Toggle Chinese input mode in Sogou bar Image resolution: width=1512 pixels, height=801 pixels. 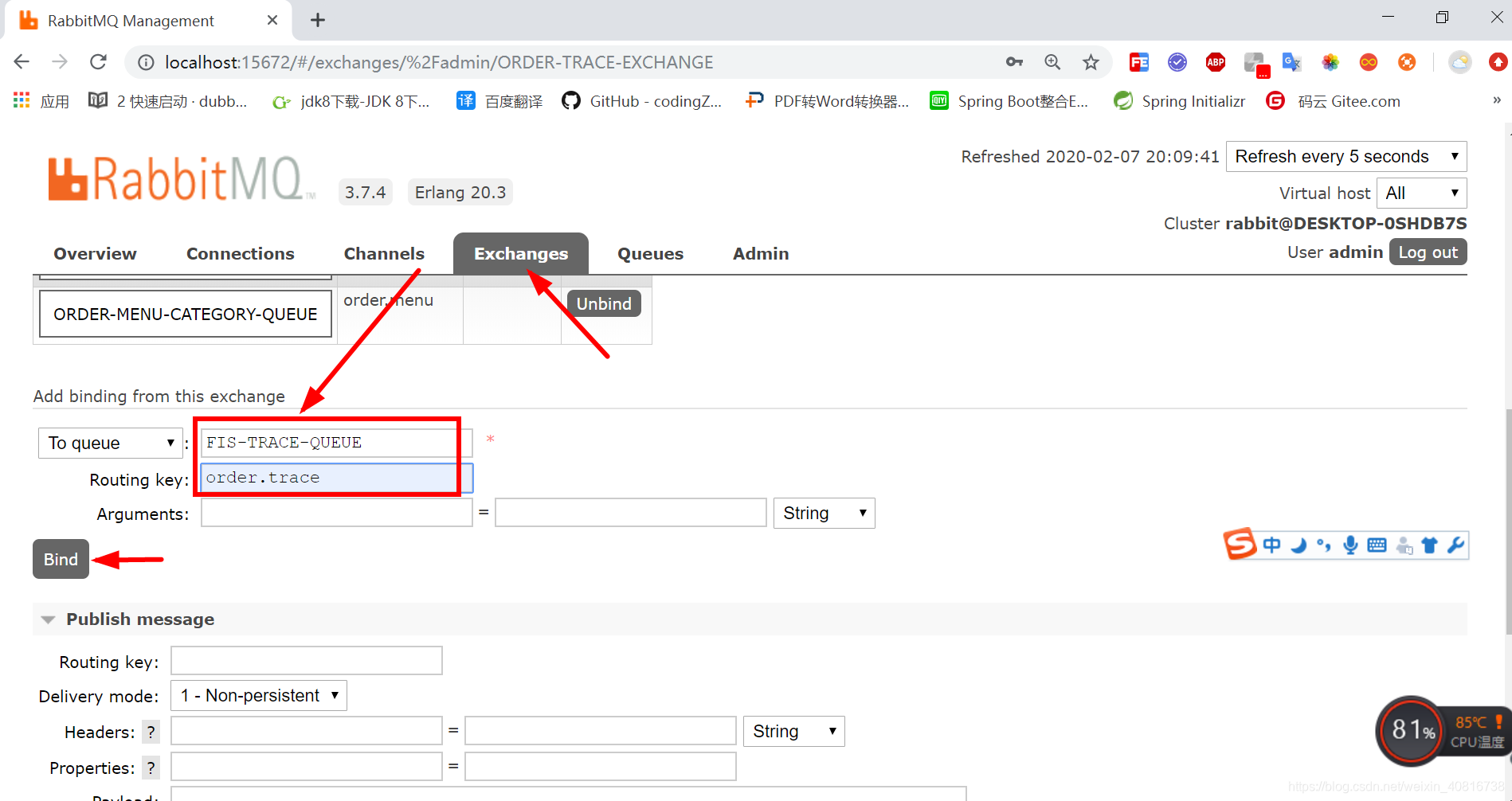(1272, 545)
